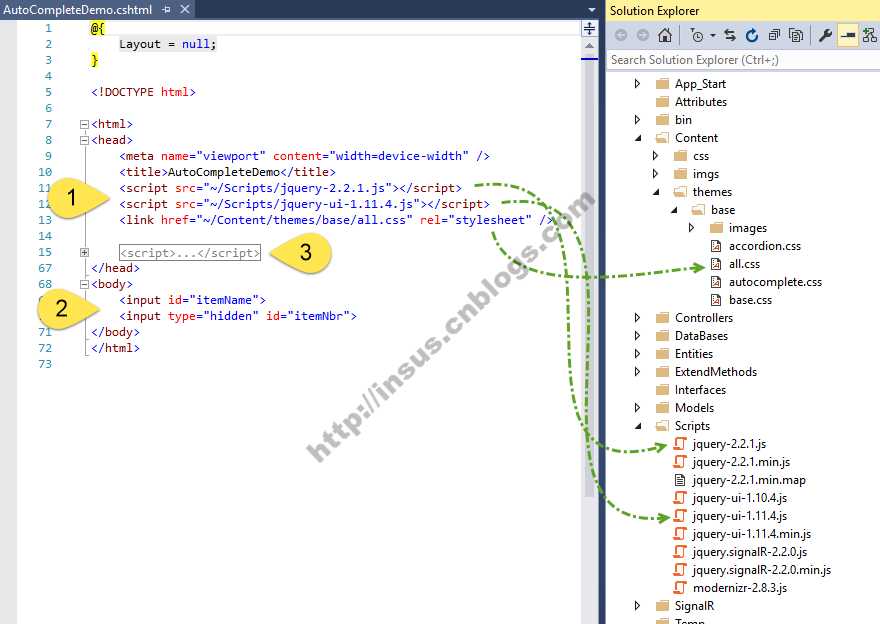
Task: Click the editor scrollbar up arrow
Action: (589, 46)
